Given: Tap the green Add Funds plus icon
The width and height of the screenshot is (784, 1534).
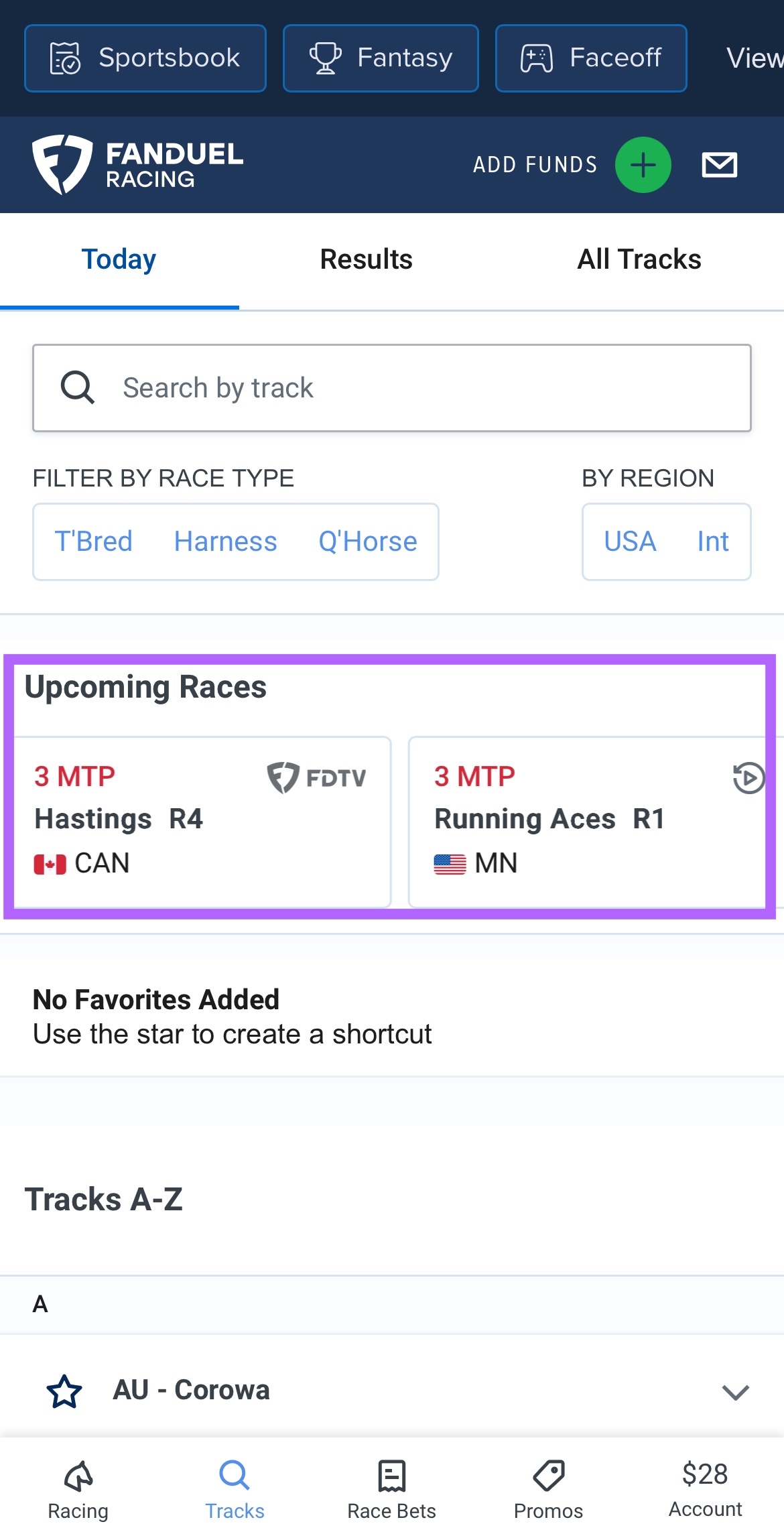Looking at the screenshot, I should coord(643,165).
